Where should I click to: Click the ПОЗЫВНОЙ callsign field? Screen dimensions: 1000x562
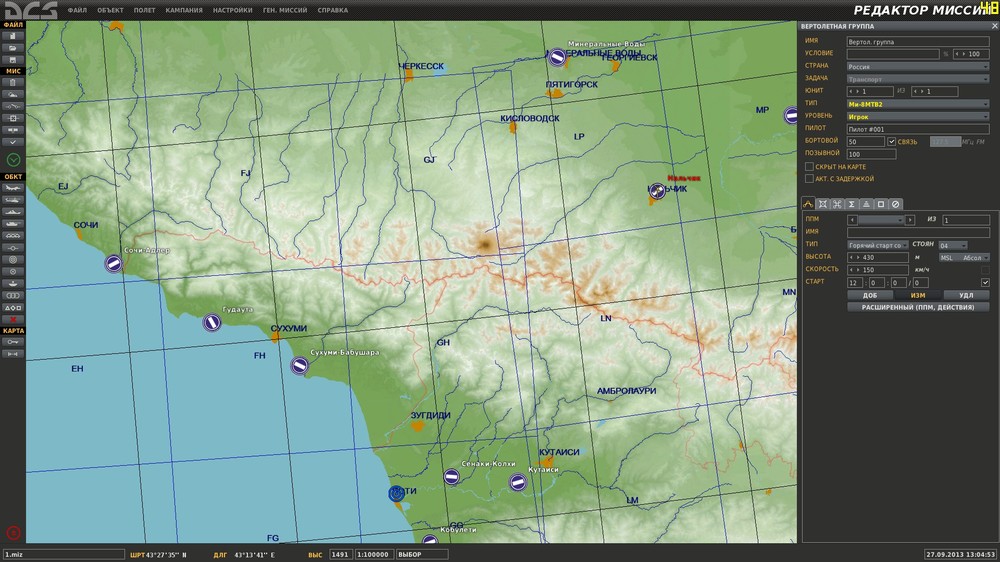coord(871,154)
